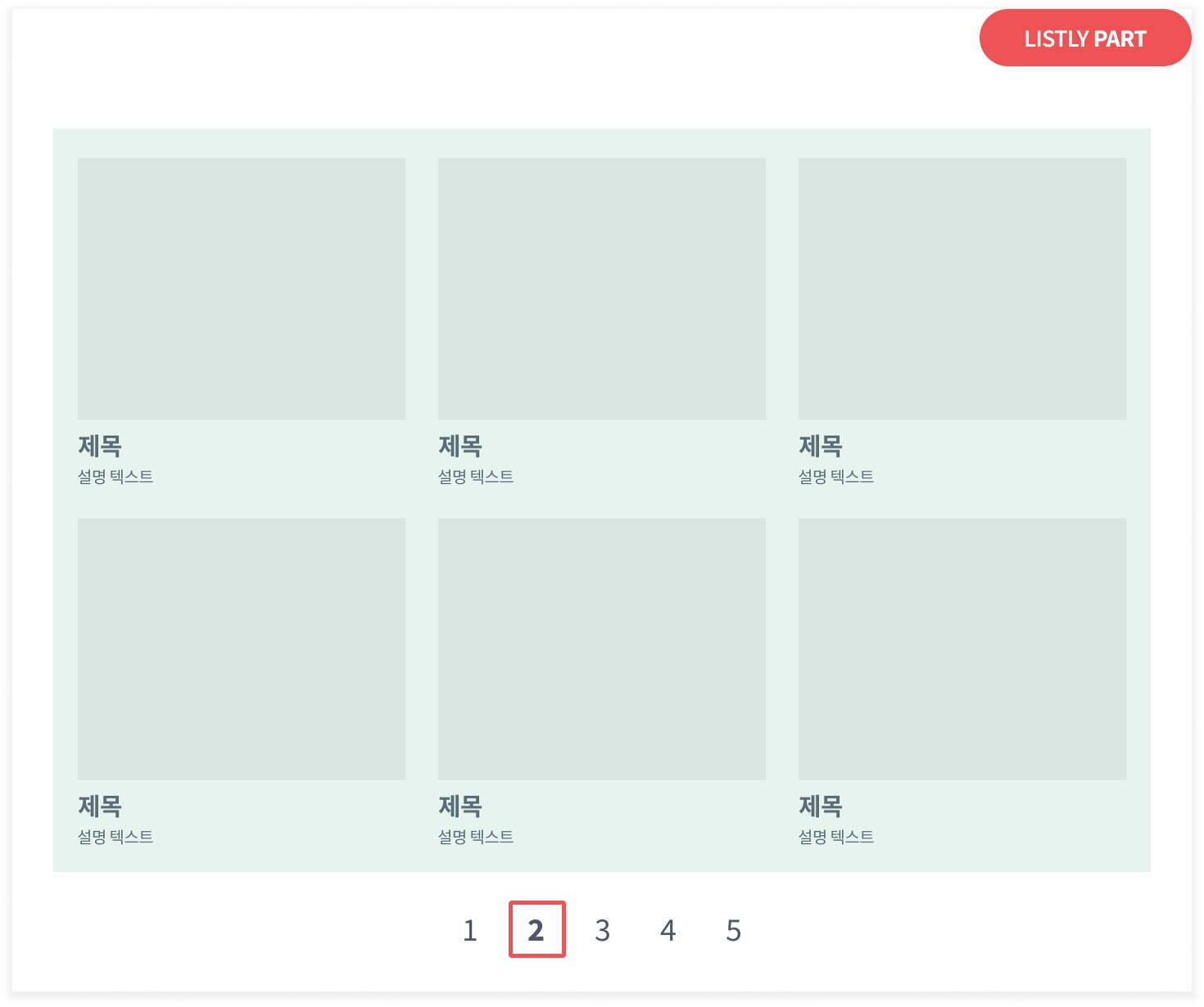Viewport: 1204px width, 1007px height.
Task: Open the 제목 title of second top-row card
Action: (460, 446)
